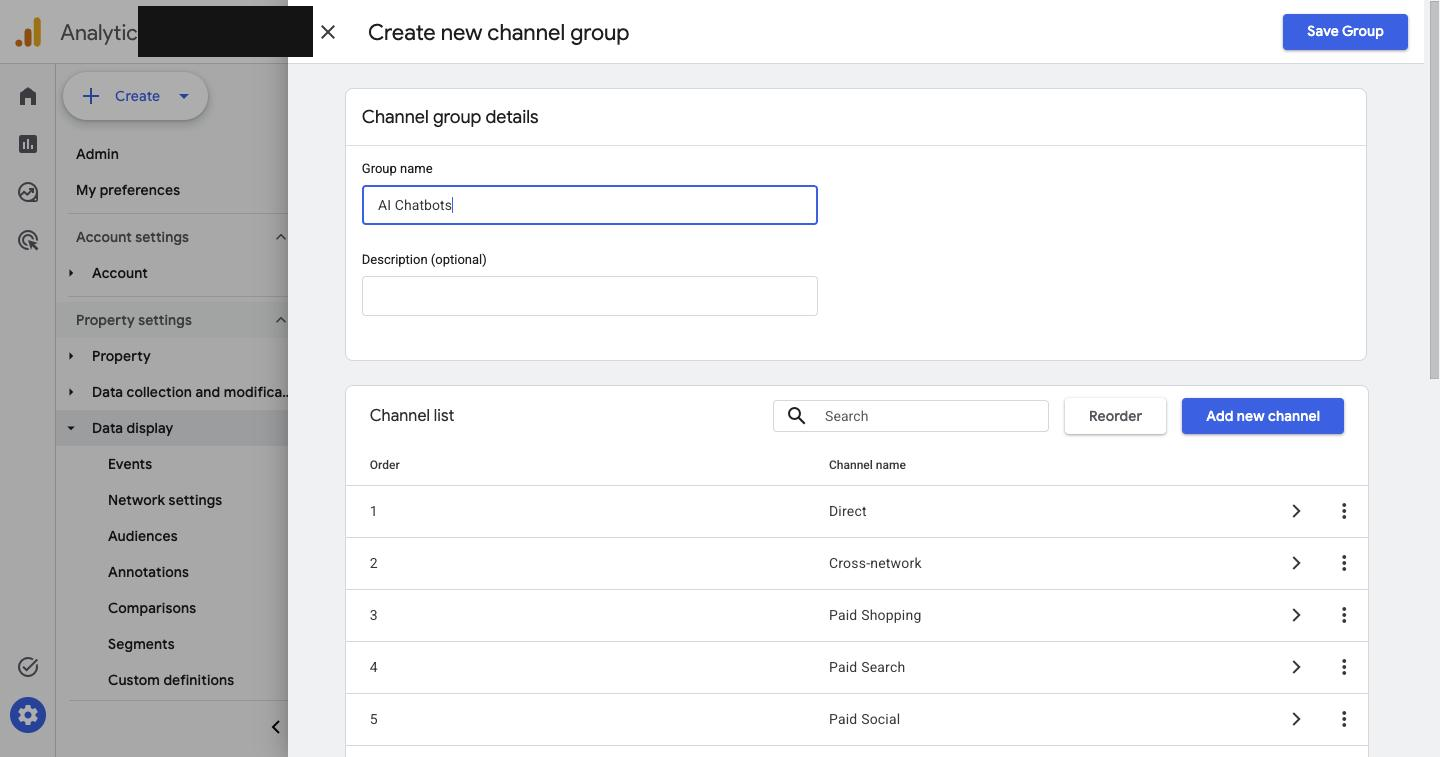Collapse the Data display tree item
The width and height of the screenshot is (1440, 757).
(x=71, y=428)
